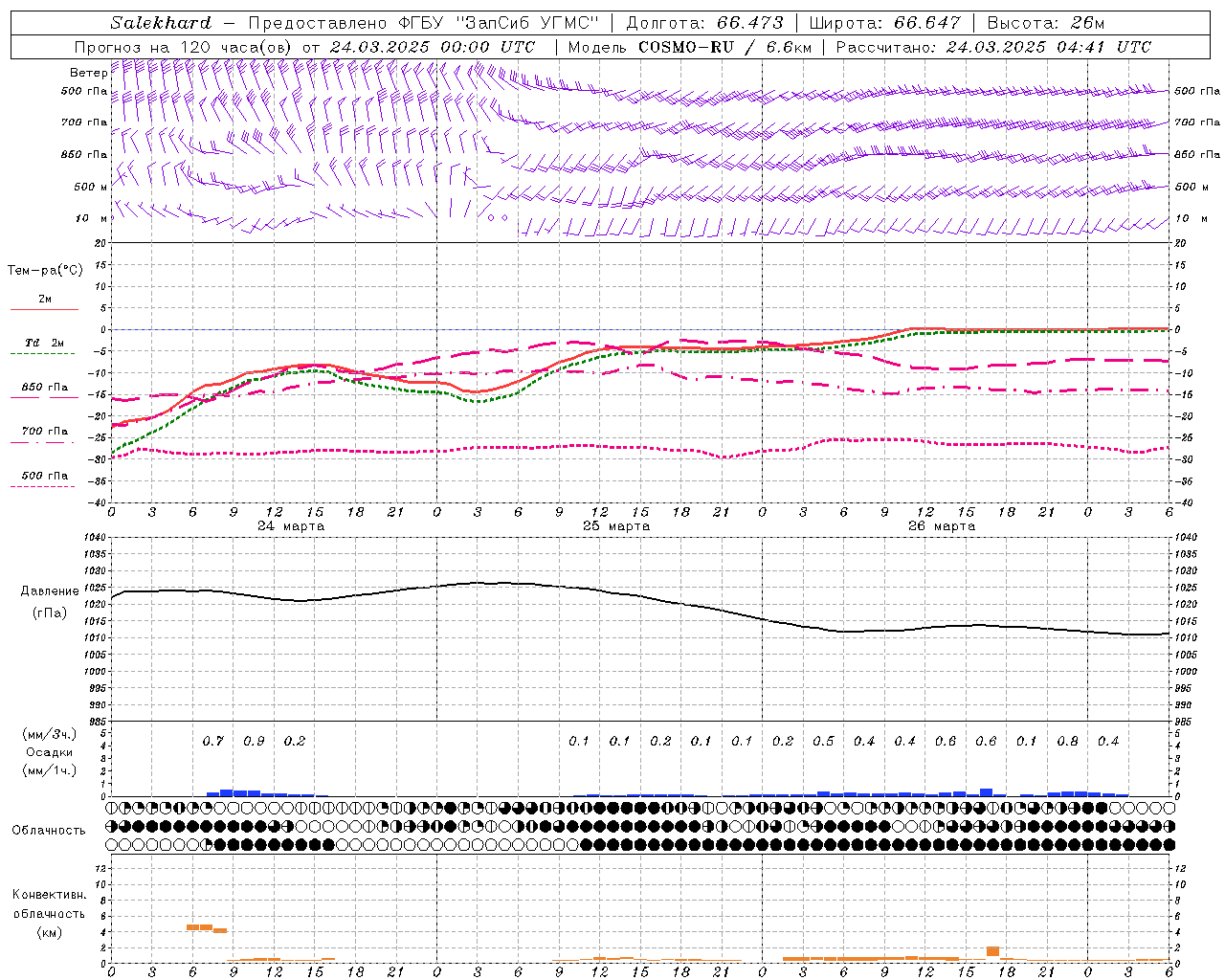
Task: Click the "Прогноз на 120 часа(ов)" forecast text
Action: (184, 47)
